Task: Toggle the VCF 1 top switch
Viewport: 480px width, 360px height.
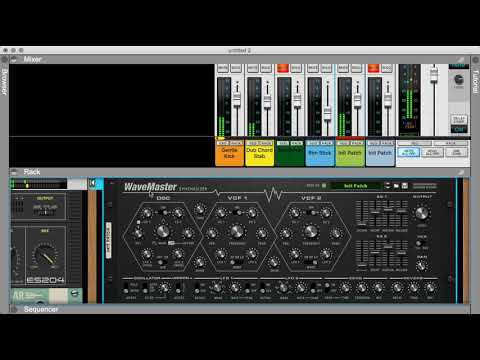Action: pyautogui.click(x=237, y=212)
